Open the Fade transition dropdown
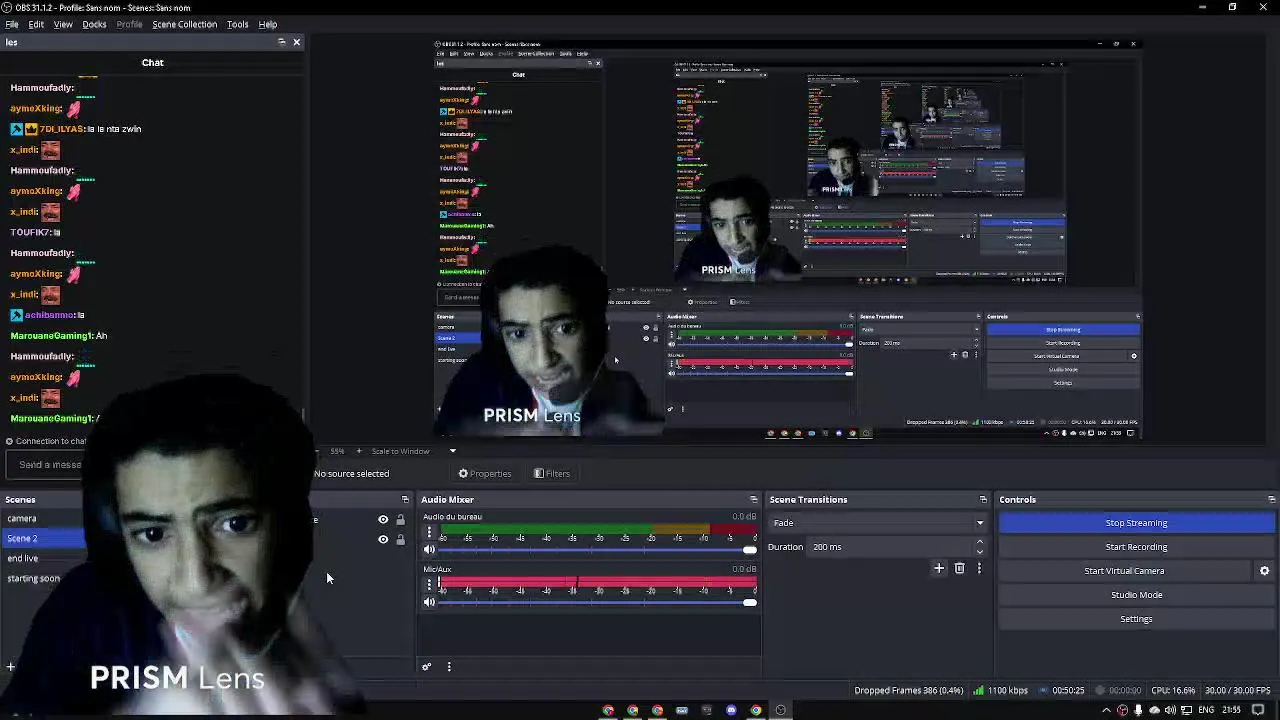Image resolution: width=1280 pixels, height=720 pixels. coord(877,523)
